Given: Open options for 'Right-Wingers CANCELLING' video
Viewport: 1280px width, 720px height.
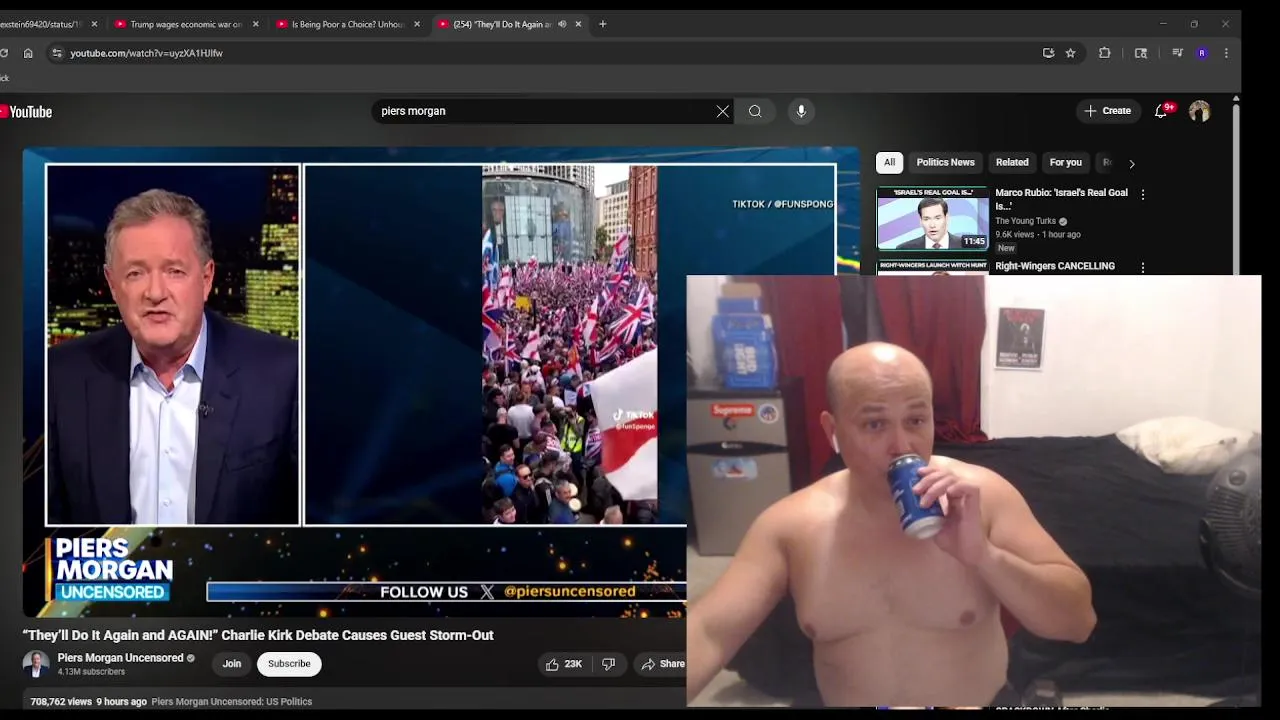Looking at the screenshot, I should click(x=1143, y=267).
